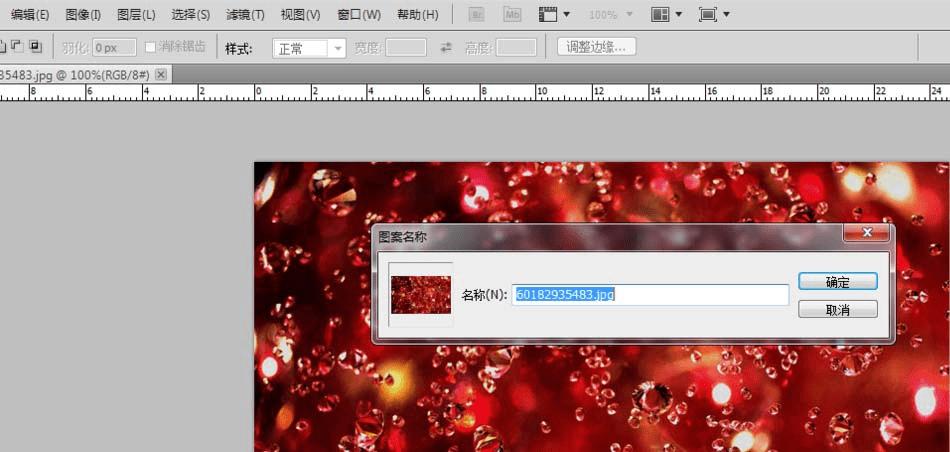Open the 图层(L) menu
950x452 pixels.
click(136, 15)
